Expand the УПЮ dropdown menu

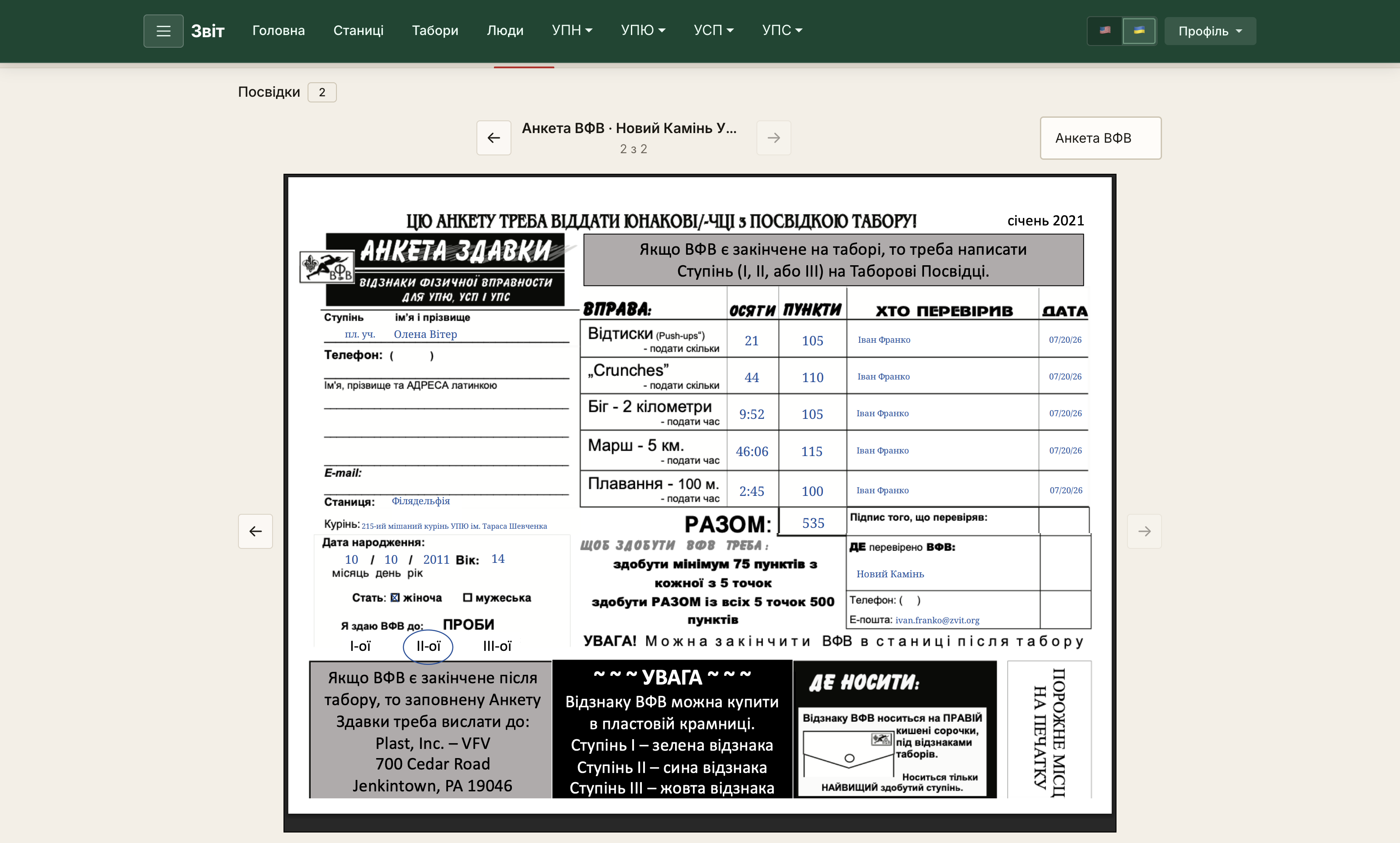643,30
